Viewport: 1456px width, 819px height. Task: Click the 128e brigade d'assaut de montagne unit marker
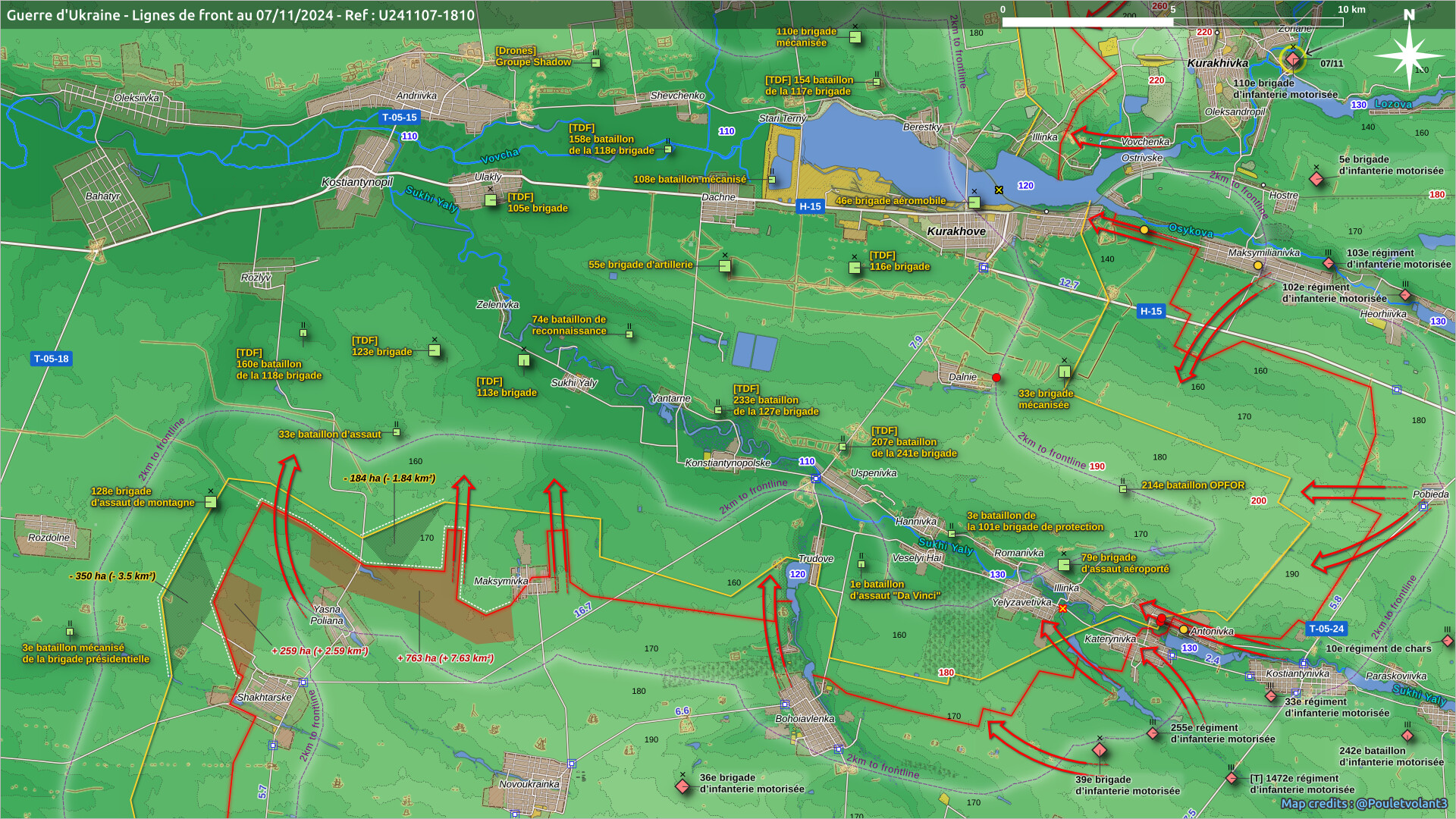coord(211,502)
